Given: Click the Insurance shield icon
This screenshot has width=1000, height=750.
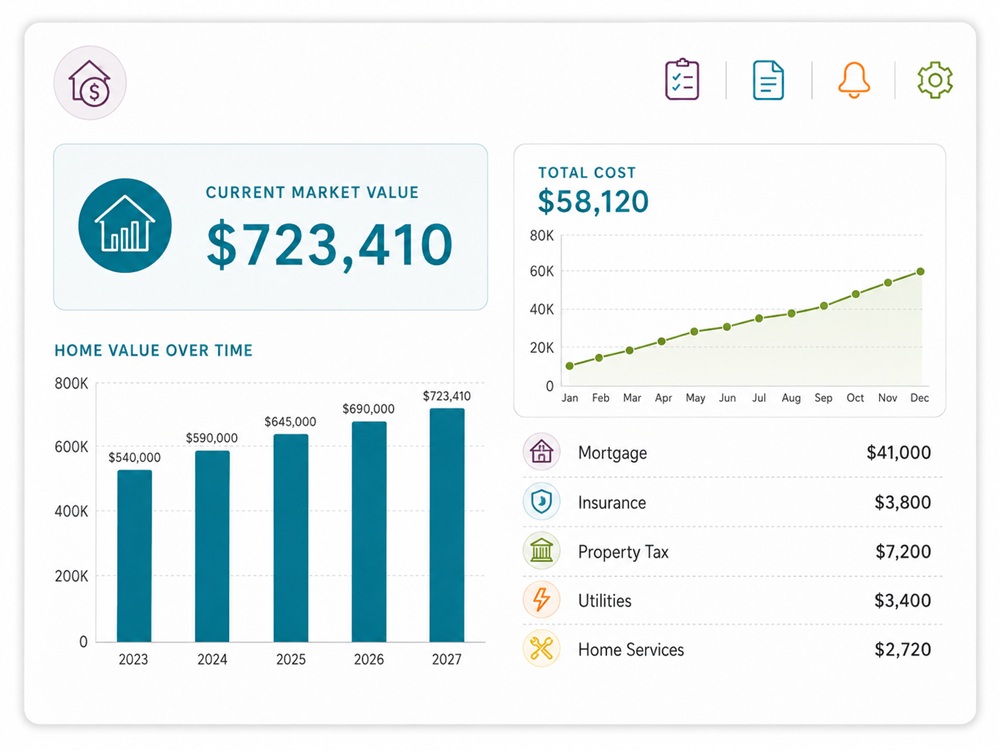Looking at the screenshot, I should [541, 501].
